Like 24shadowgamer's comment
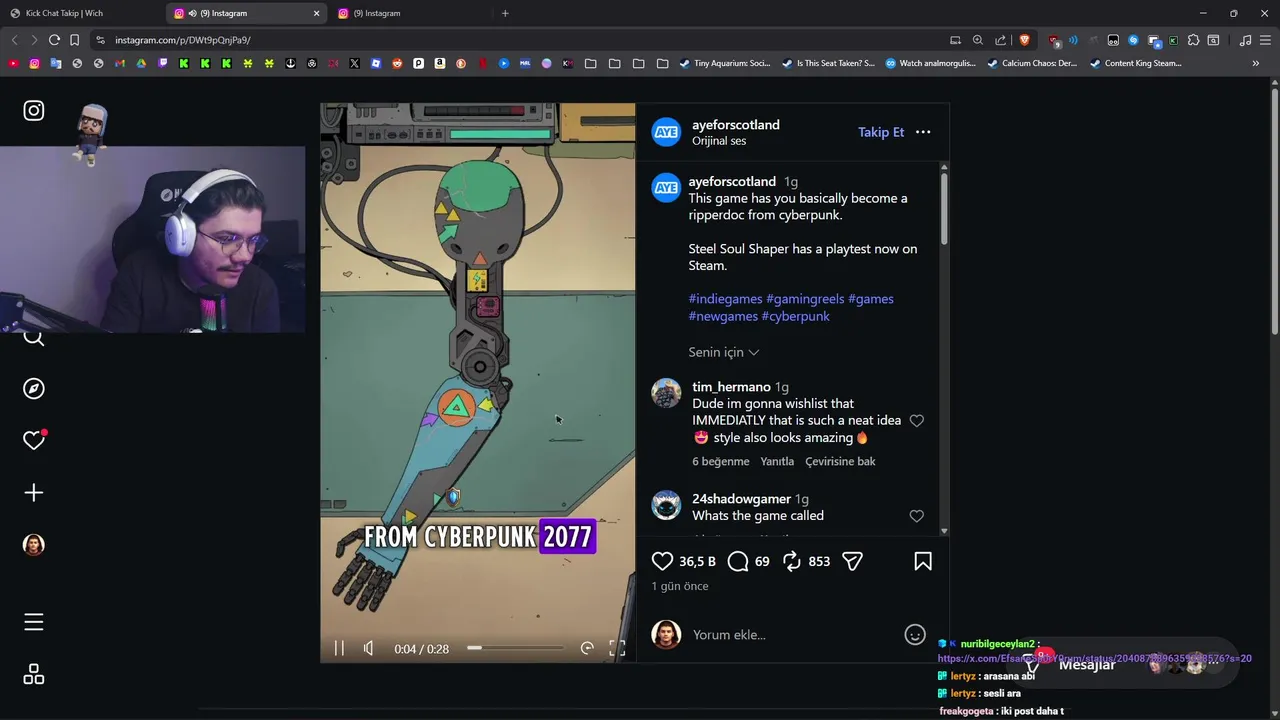This screenshot has width=1280, height=720. pyautogui.click(x=917, y=516)
